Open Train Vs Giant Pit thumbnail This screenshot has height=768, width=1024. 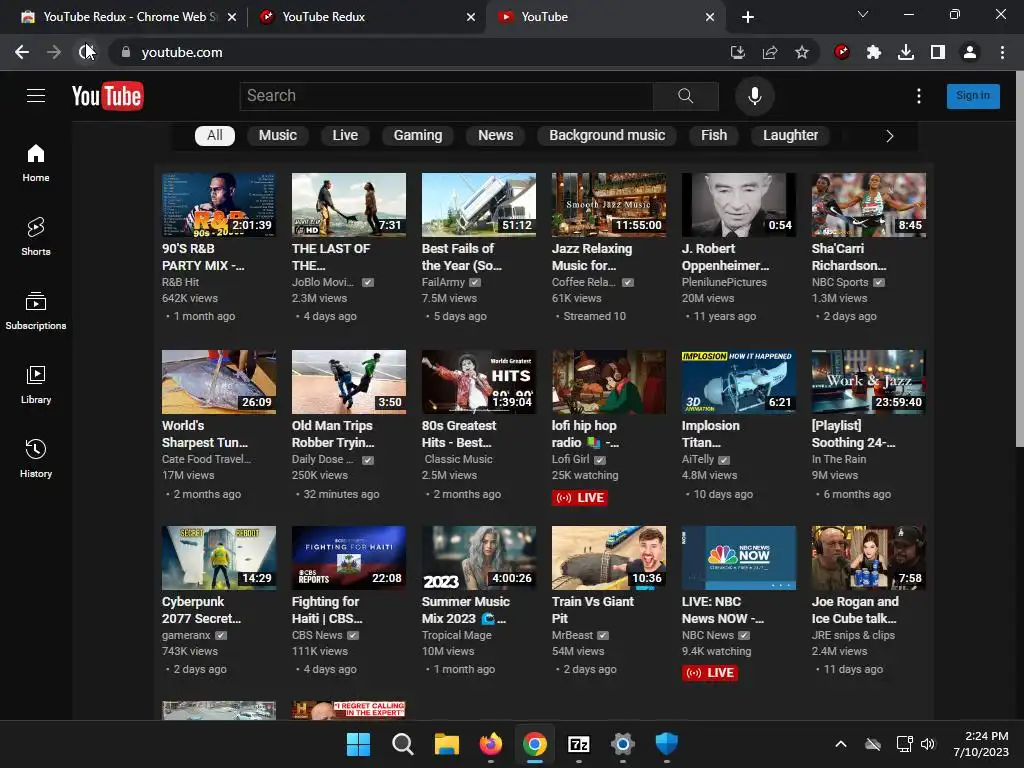point(609,558)
